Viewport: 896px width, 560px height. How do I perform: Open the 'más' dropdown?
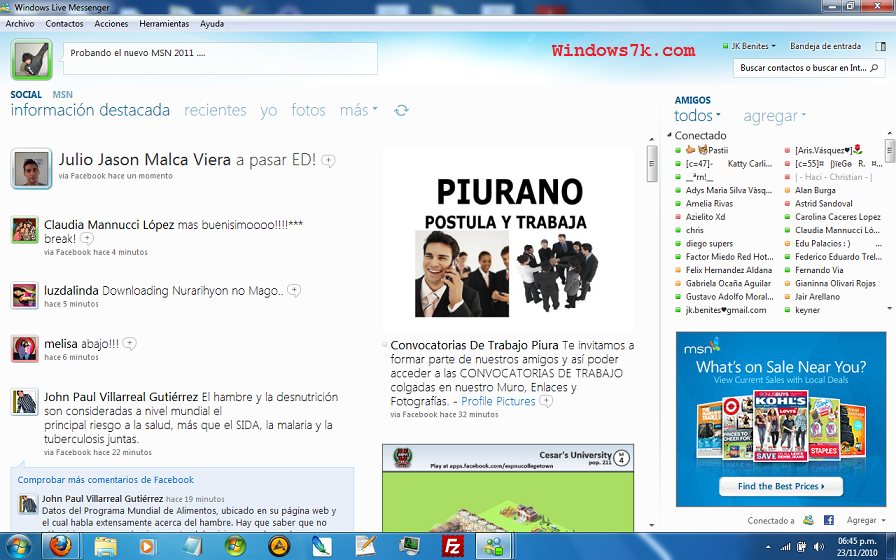coord(359,111)
